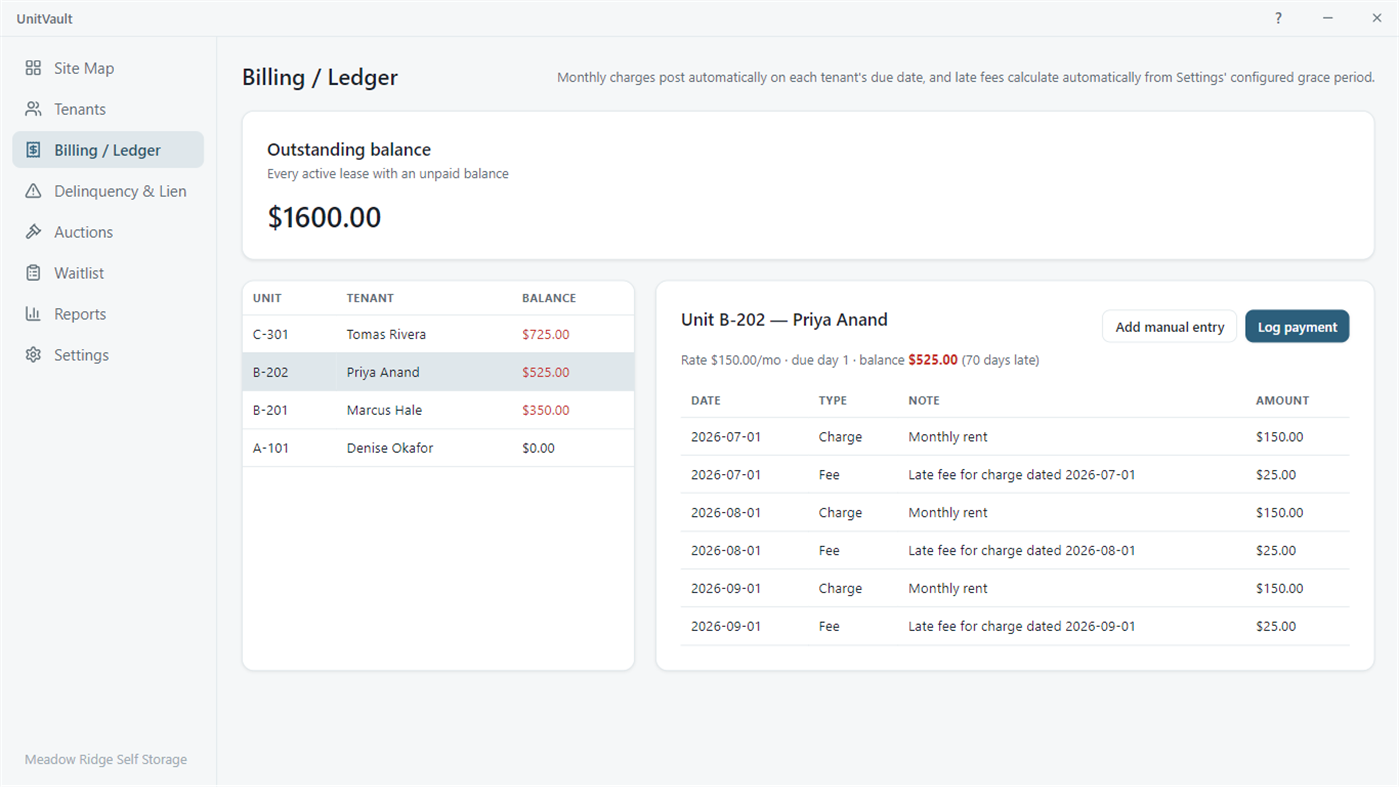Click the Meadow Ridge Self Storage footer text
1399x787 pixels.
(x=106, y=760)
